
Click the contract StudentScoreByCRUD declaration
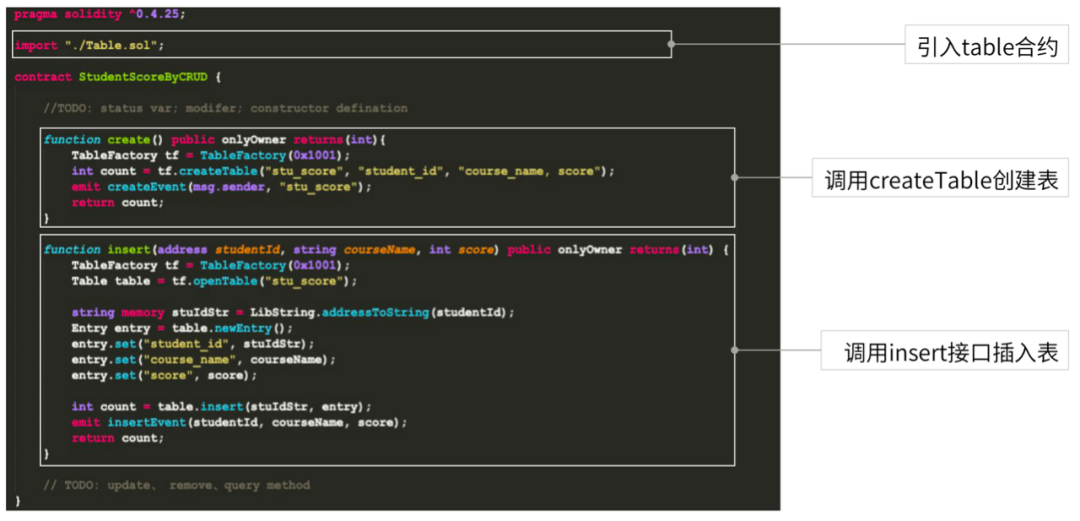click(x=117, y=76)
